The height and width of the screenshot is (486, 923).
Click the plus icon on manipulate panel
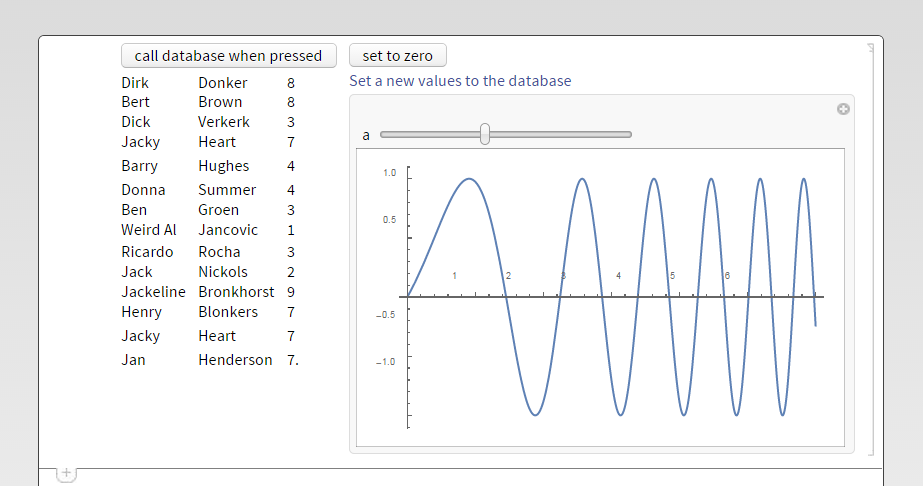click(842, 109)
